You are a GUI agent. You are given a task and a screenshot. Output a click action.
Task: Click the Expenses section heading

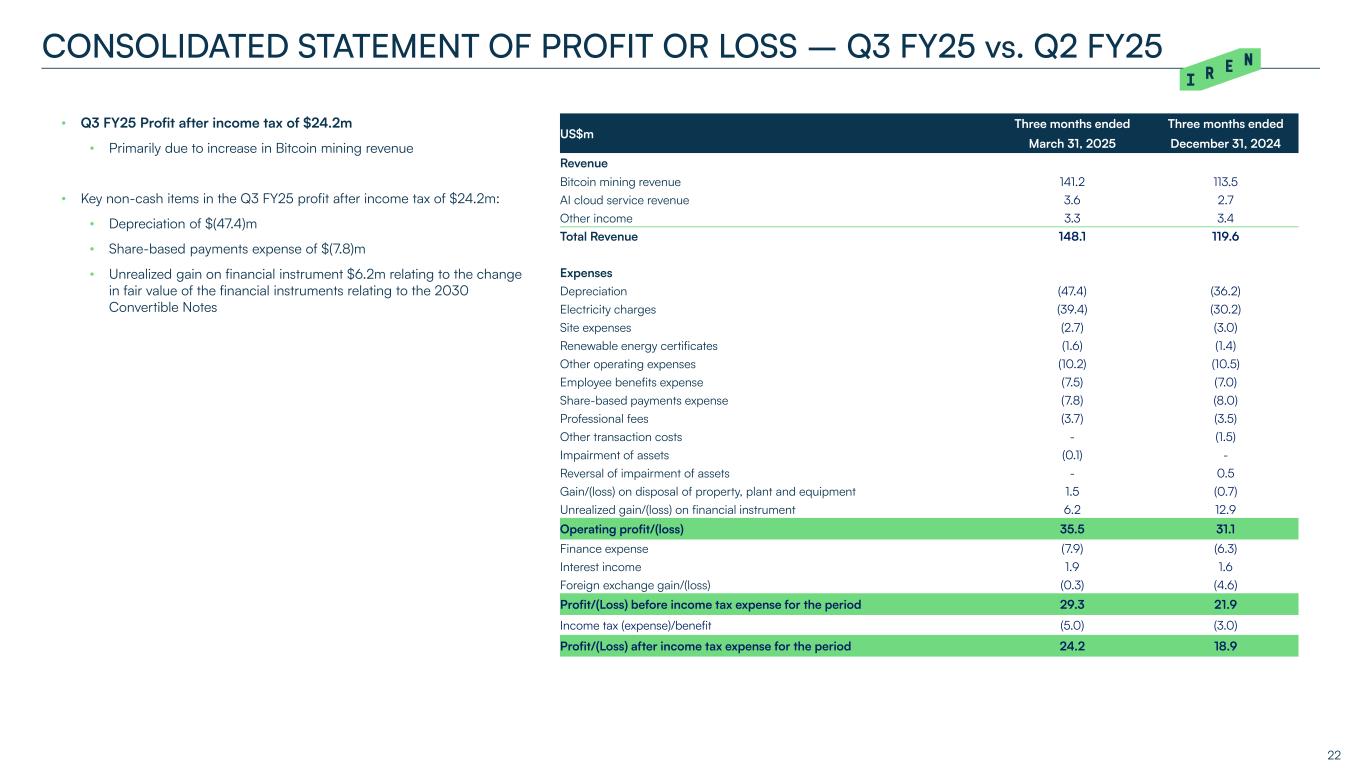click(586, 272)
